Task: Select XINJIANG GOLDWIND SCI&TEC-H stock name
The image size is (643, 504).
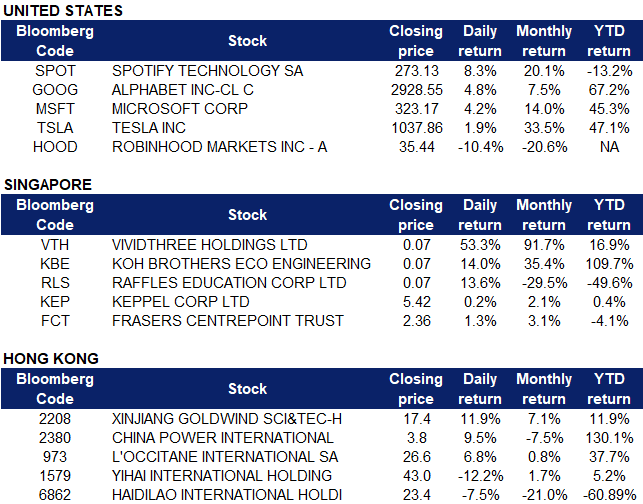Action: click(227, 419)
